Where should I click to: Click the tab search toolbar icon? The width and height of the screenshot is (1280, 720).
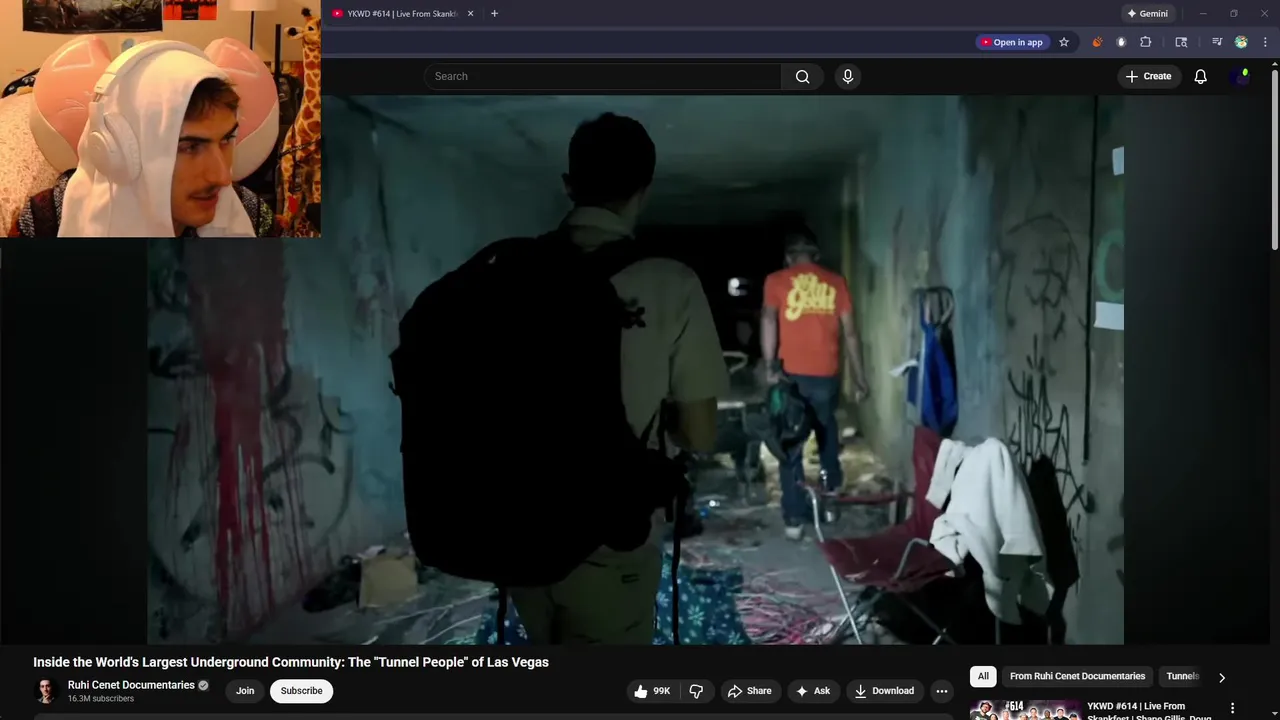pos(1181,42)
